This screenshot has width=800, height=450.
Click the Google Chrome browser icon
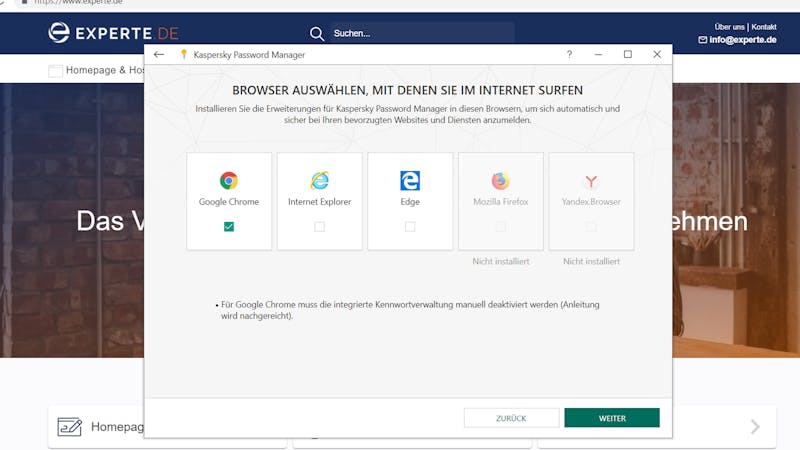pos(229,181)
